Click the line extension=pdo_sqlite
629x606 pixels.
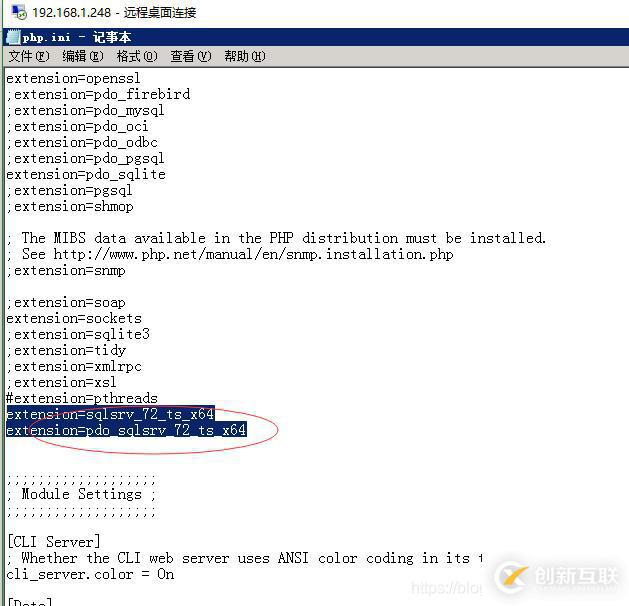point(86,174)
